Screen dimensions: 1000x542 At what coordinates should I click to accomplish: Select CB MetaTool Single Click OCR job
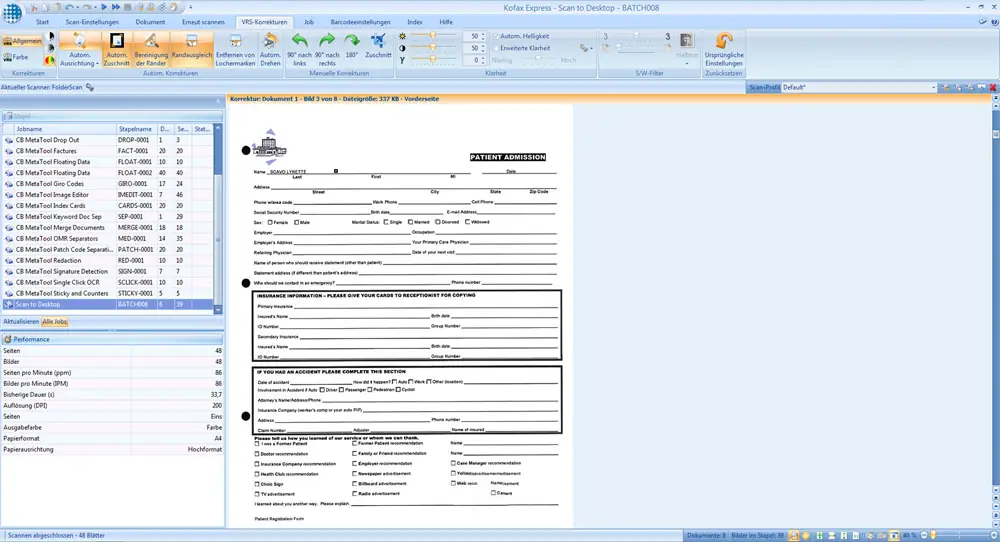click(x=107, y=282)
